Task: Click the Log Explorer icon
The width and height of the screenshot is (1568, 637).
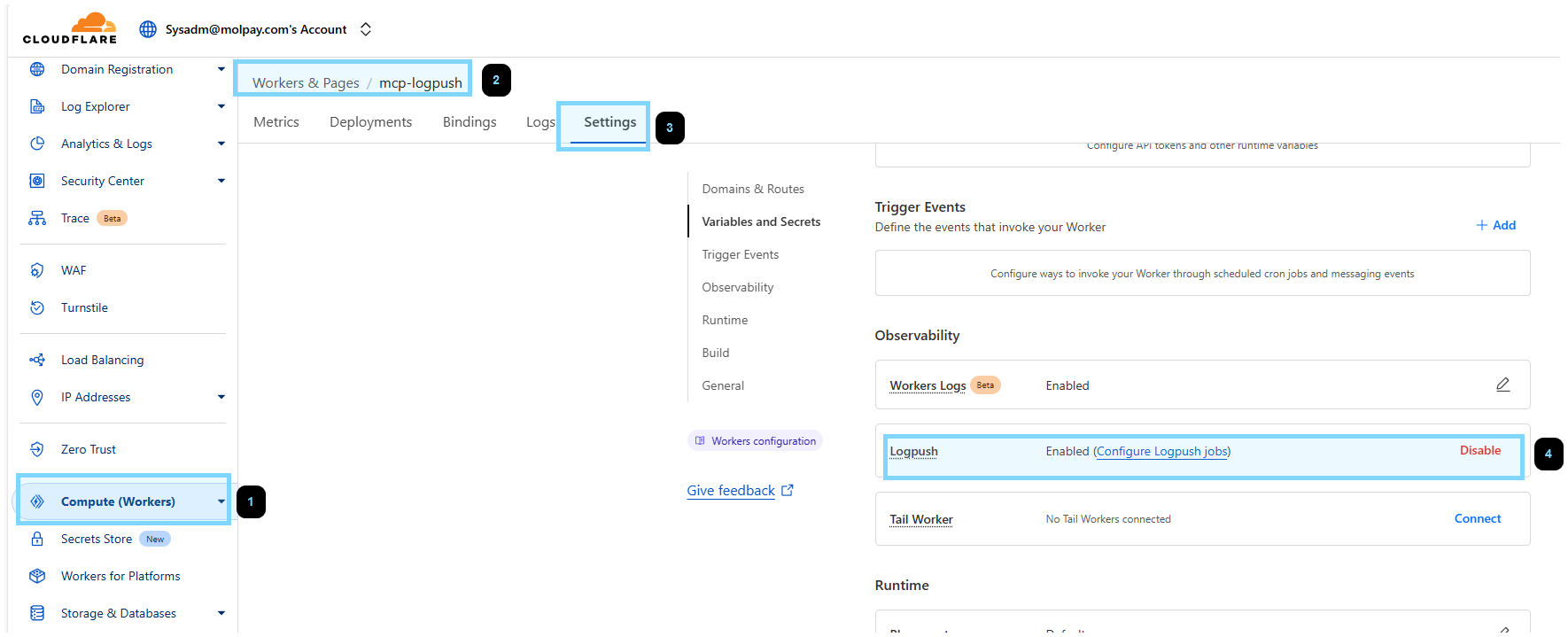Action: [37, 106]
